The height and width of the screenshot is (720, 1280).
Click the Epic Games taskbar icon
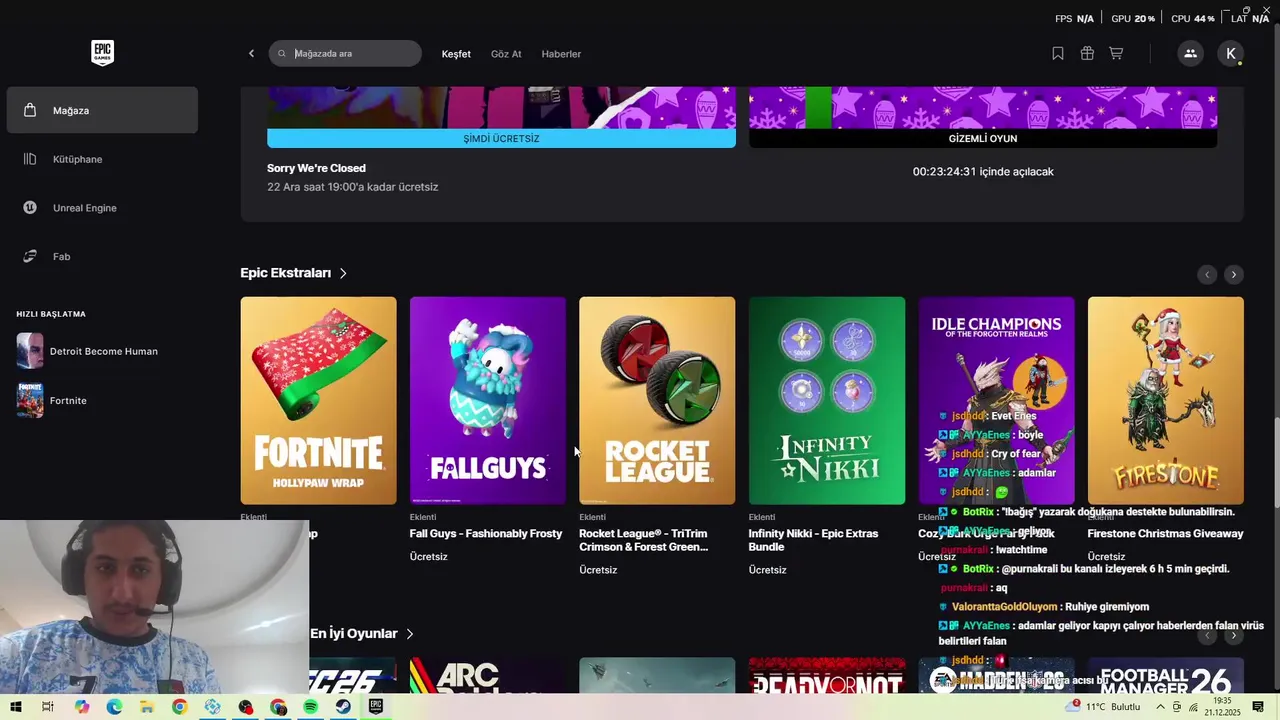pos(376,707)
